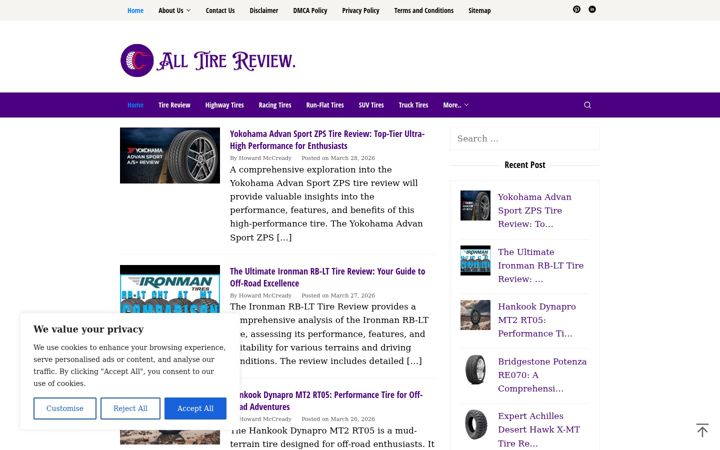Click the back-to-top arrow icon

coord(702,430)
